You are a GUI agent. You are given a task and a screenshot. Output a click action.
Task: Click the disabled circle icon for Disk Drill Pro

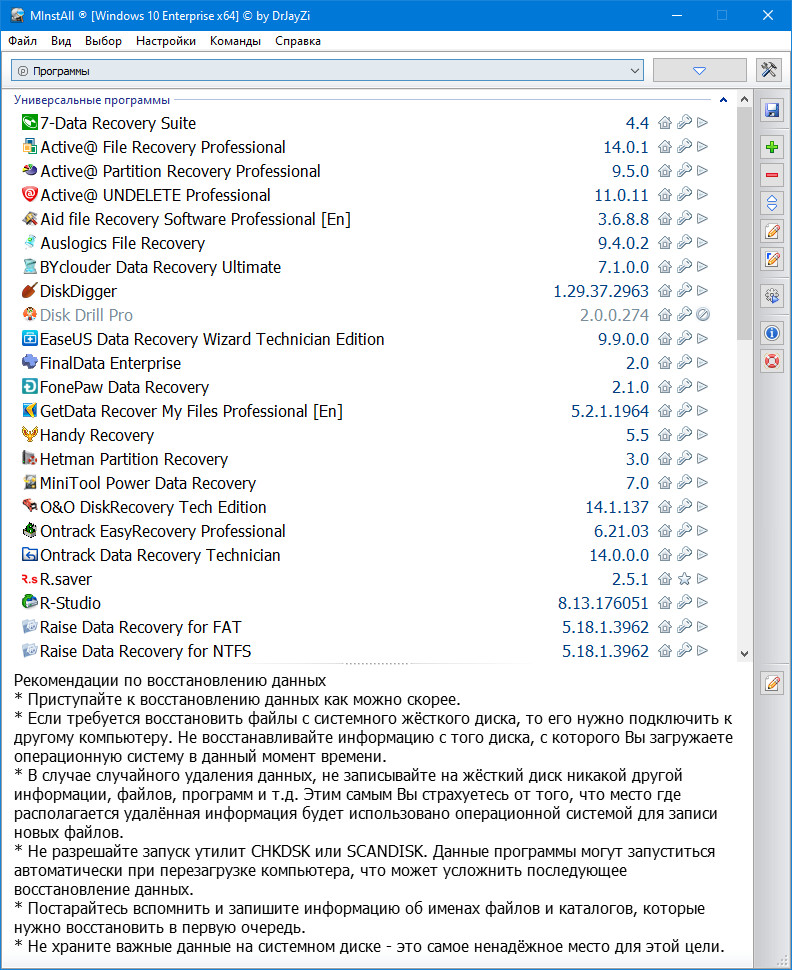click(702, 315)
